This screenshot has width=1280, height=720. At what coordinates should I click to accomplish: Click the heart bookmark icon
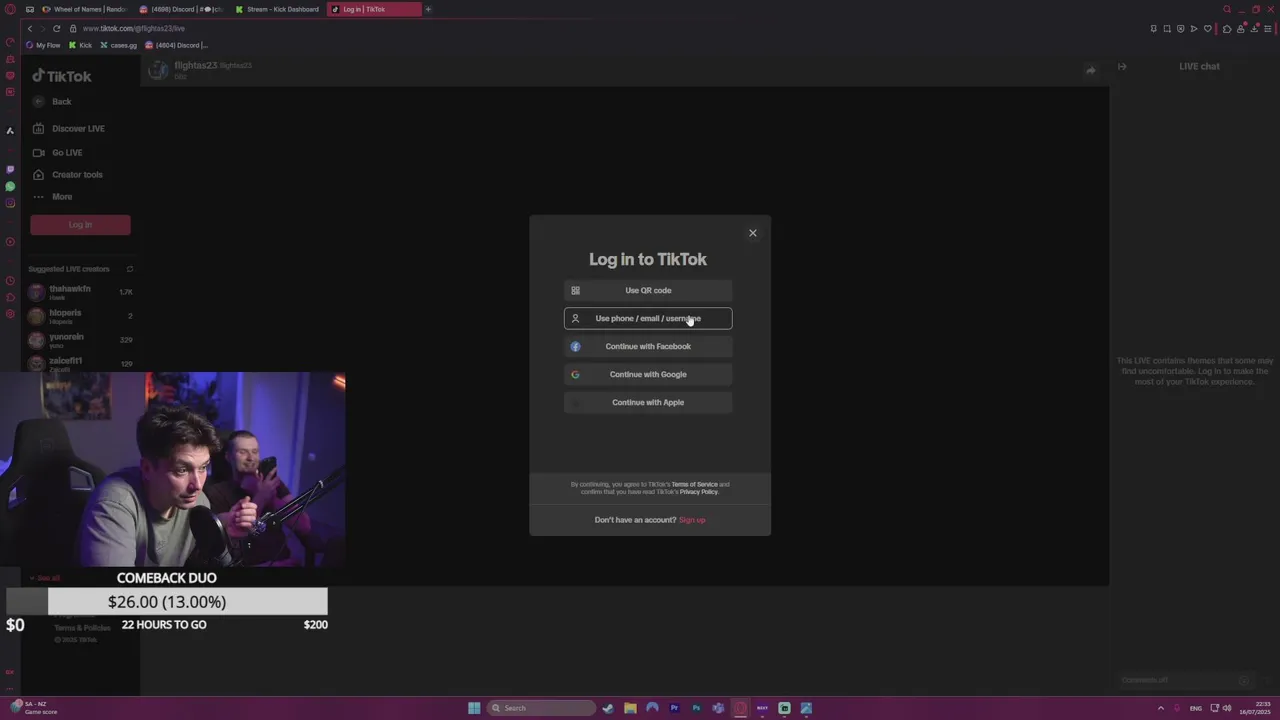click(1208, 28)
